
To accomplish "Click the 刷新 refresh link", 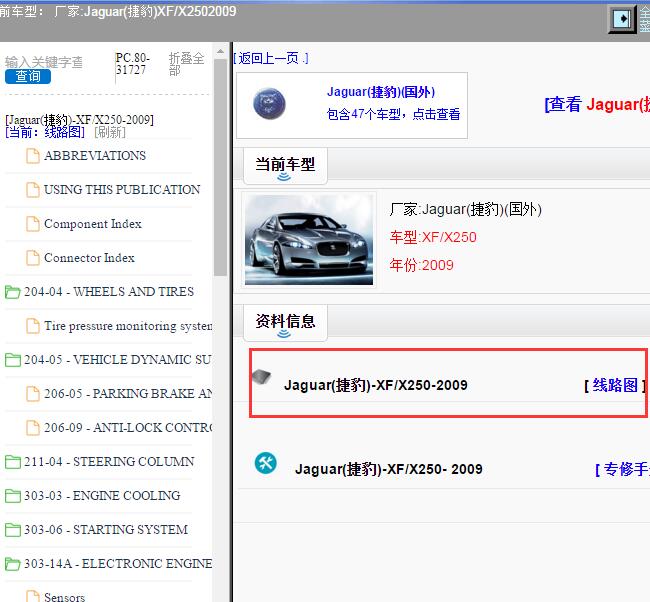I will tap(110, 132).
